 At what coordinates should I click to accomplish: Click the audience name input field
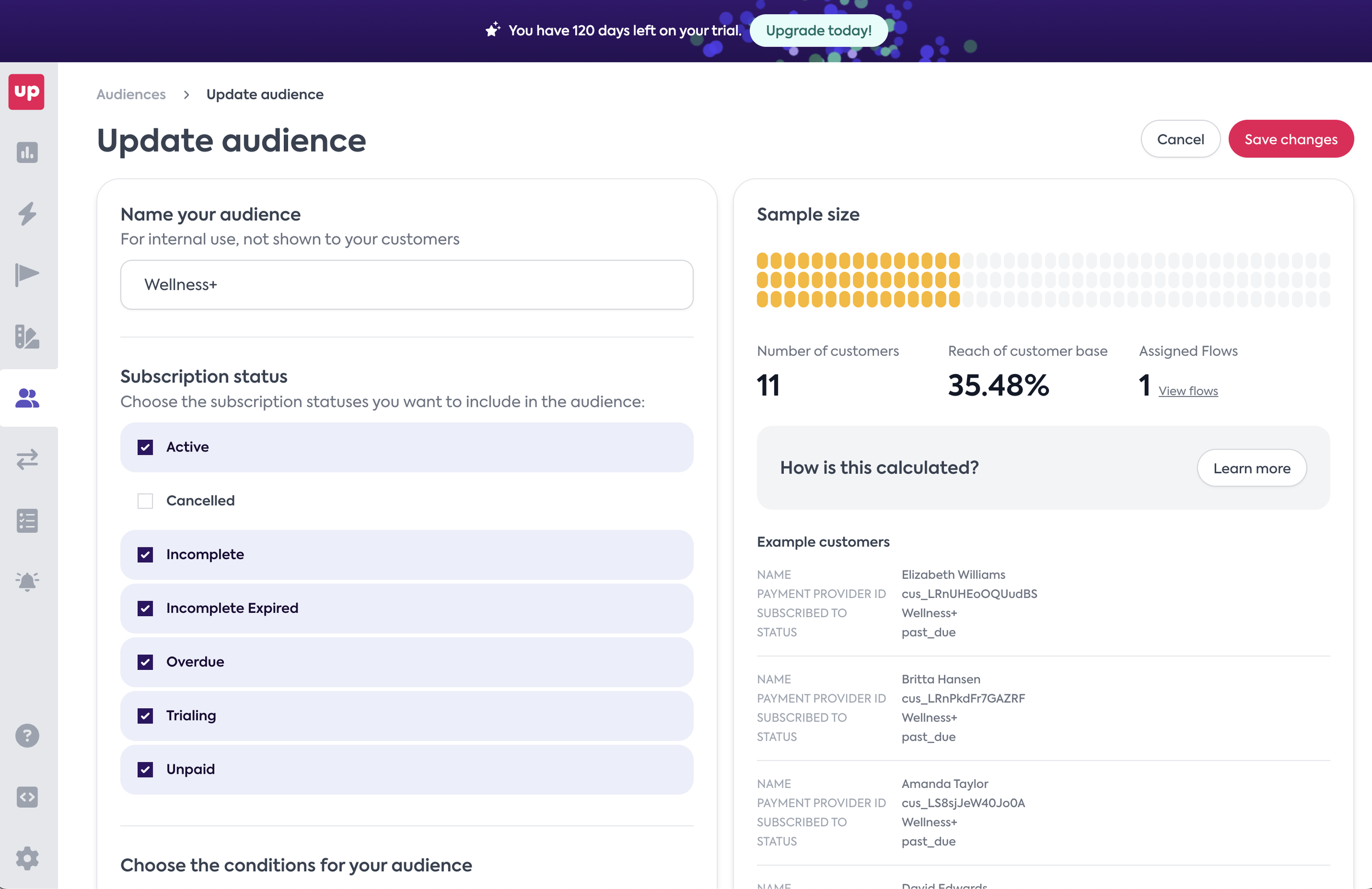click(407, 284)
